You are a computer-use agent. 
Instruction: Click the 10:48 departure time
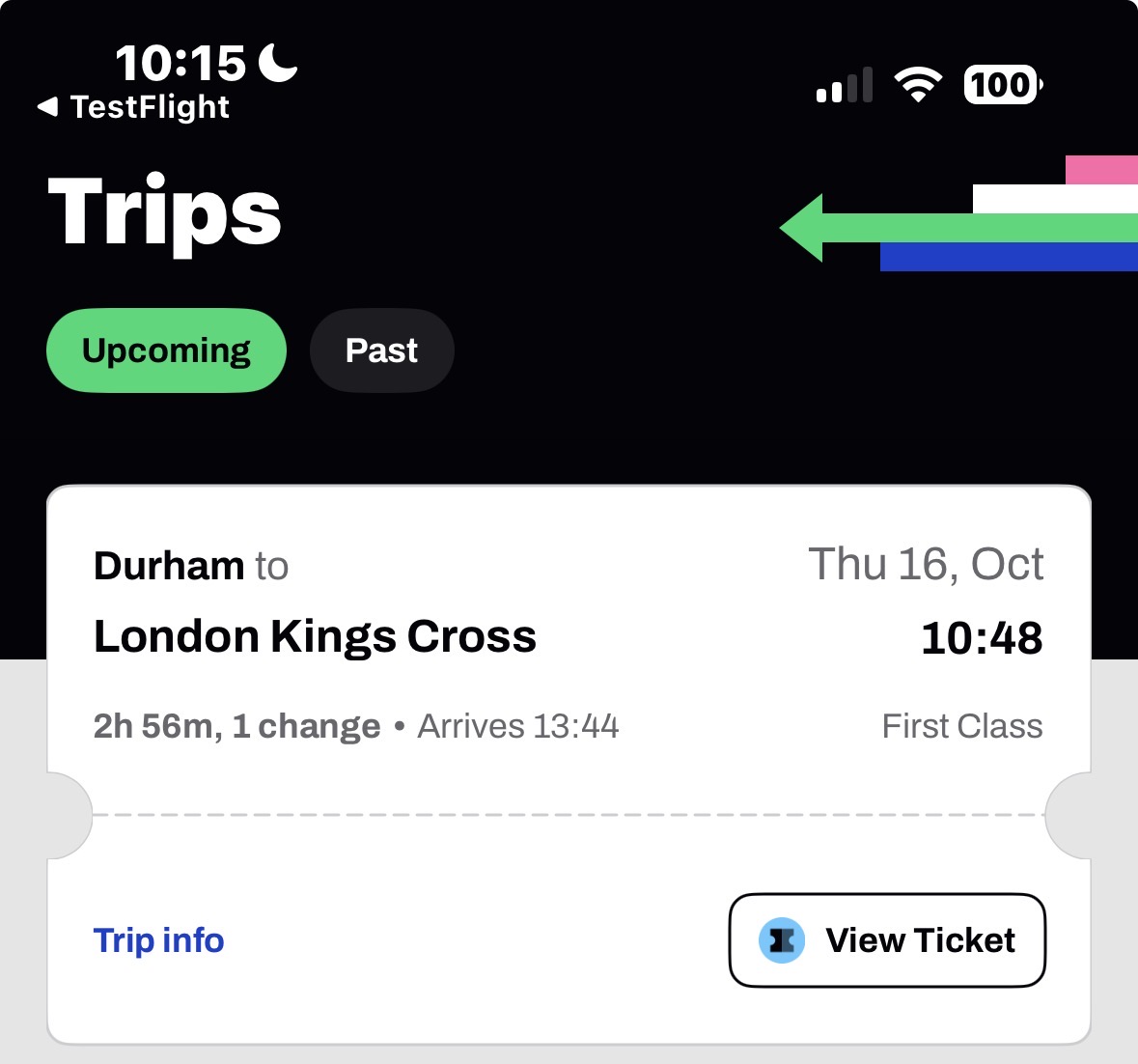click(982, 638)
